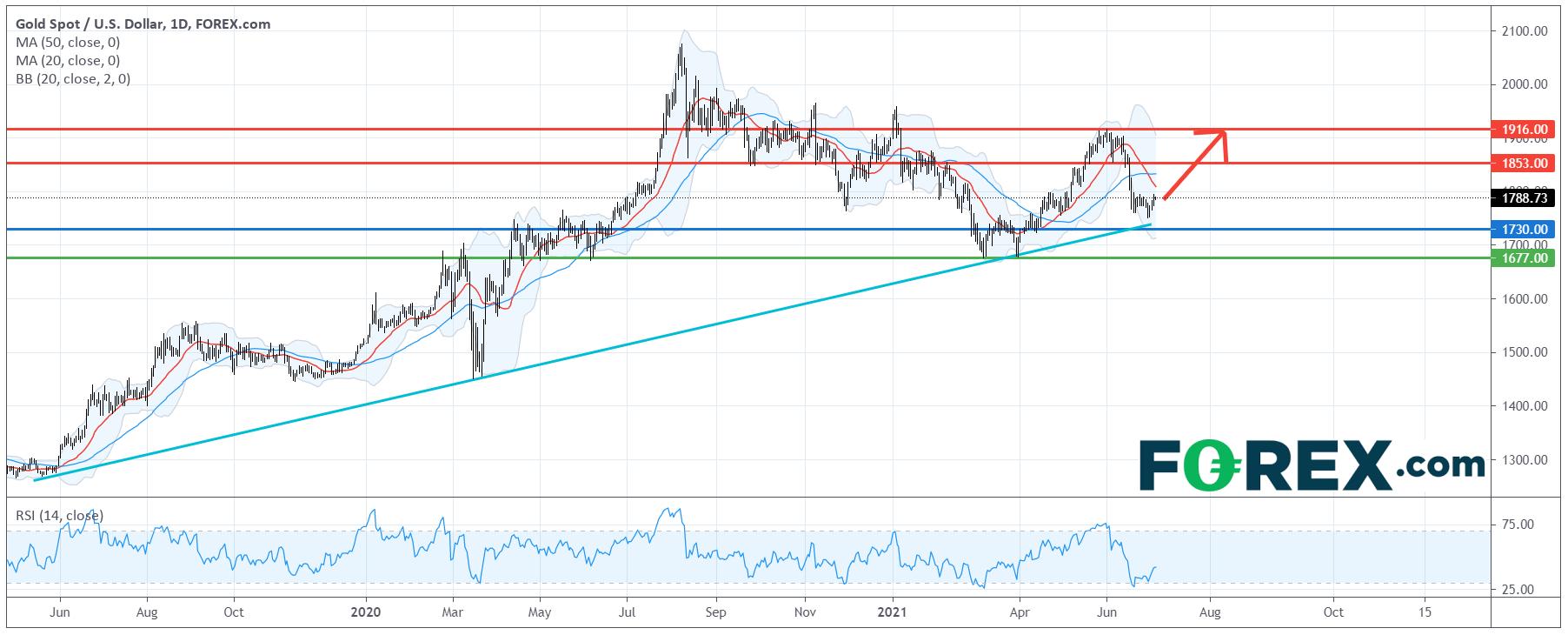Click the 1677.00 green price label
This screenshot has width=1568, height=635.
(1524, 258)
